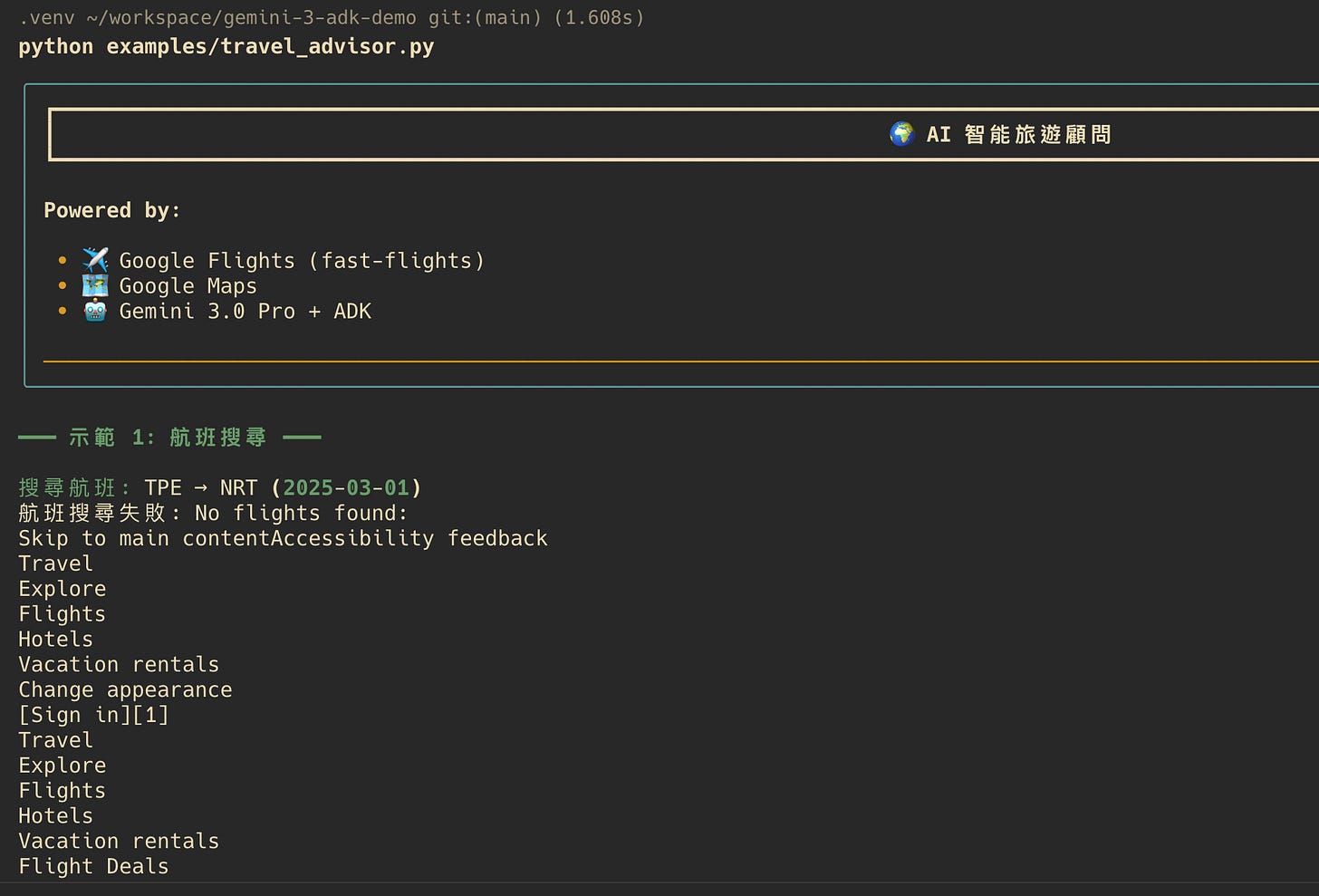Click the path "~/workspace/gemini-3-adk-demo" in the prompt
The width and height of the screenshot is (1319, 896).
point(252,18)
